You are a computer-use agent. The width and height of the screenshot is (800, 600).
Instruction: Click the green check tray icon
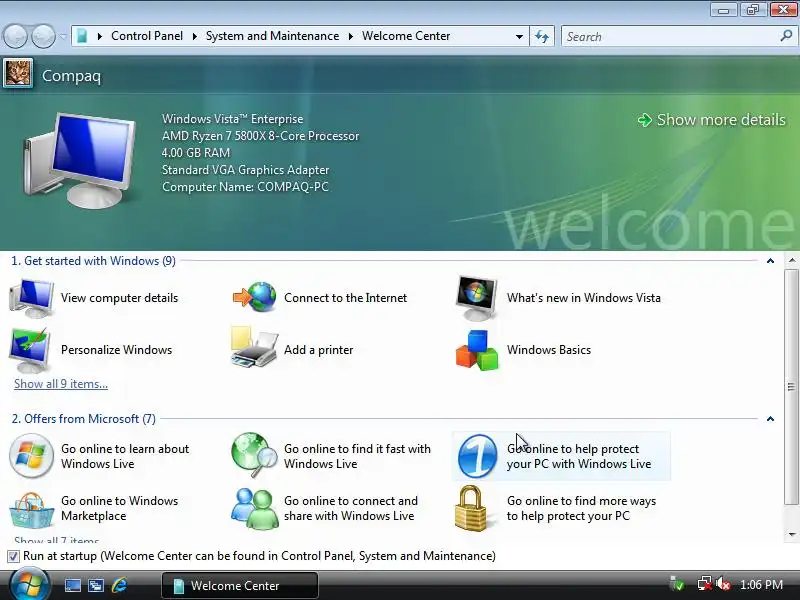click(677, 584)
